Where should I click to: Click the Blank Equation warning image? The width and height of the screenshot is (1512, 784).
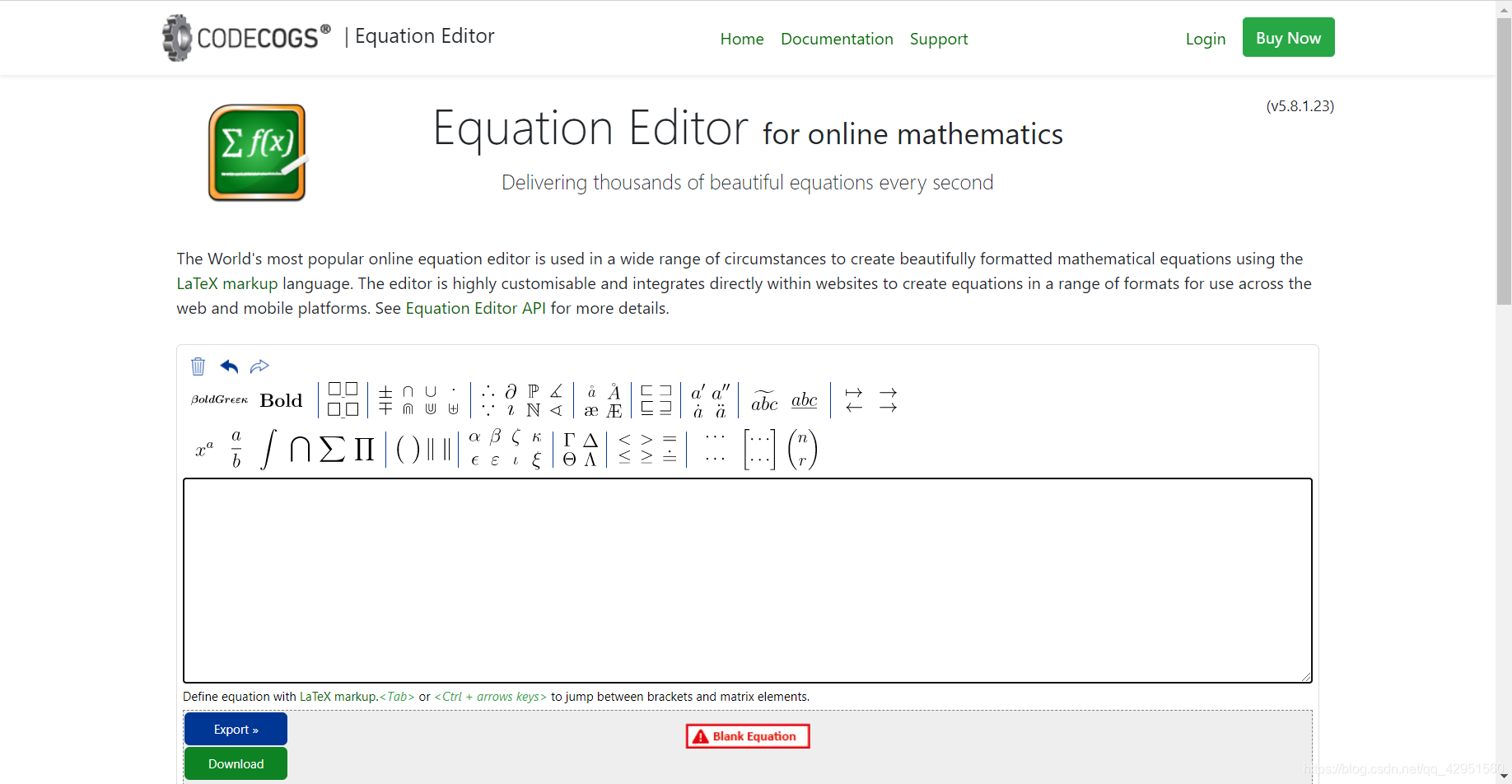(748, 736)
